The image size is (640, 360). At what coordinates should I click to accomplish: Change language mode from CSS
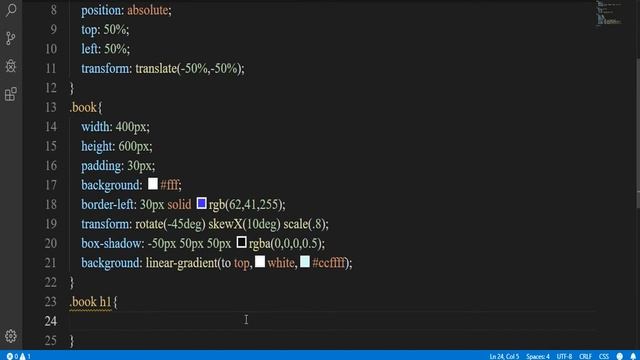point(604,356)
